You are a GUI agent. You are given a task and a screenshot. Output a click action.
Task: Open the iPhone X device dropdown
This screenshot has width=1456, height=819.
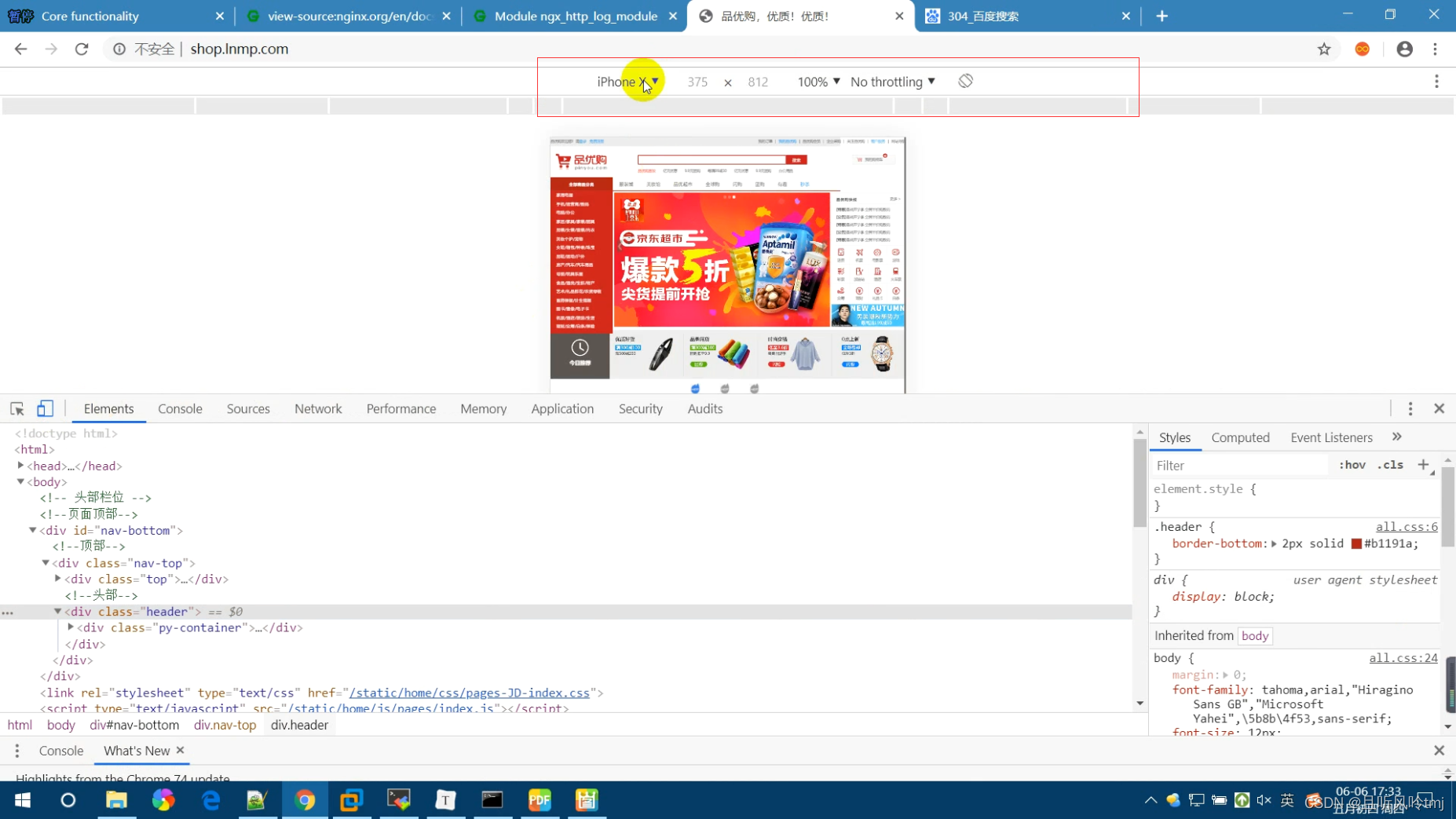(x=627, y=82)
